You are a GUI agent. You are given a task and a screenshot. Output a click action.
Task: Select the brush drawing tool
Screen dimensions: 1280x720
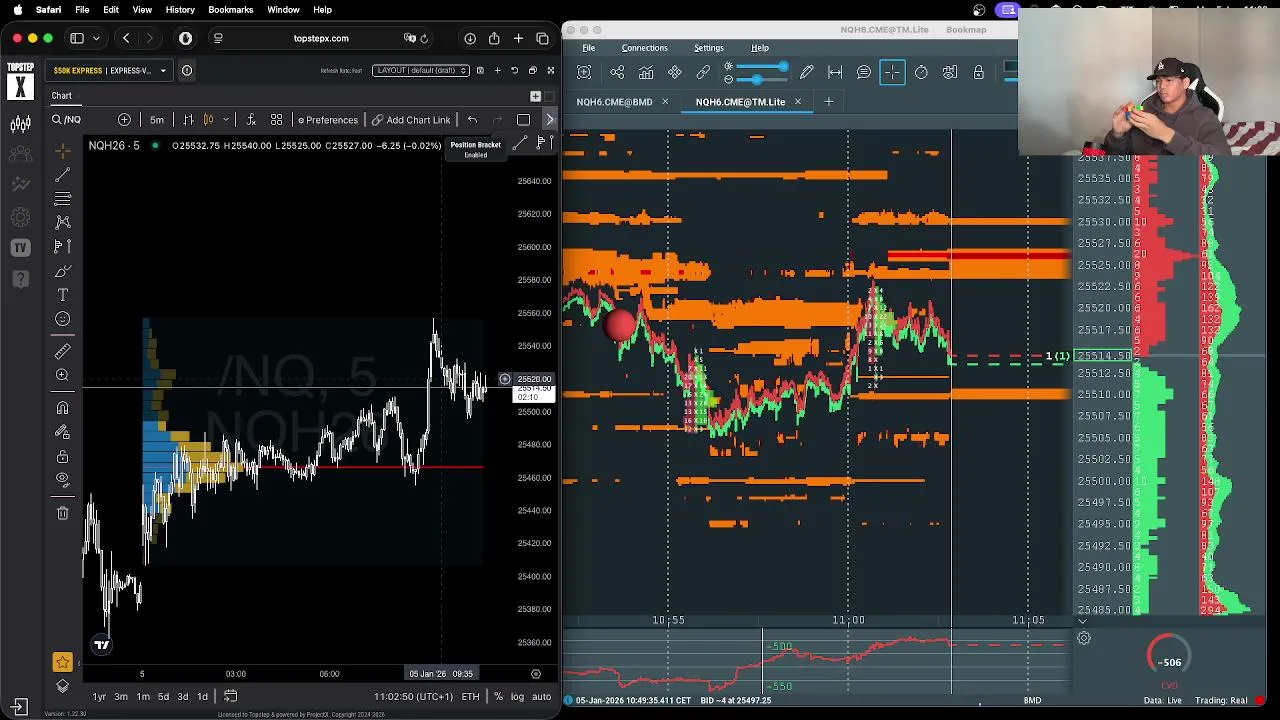[x=63, y=271]
